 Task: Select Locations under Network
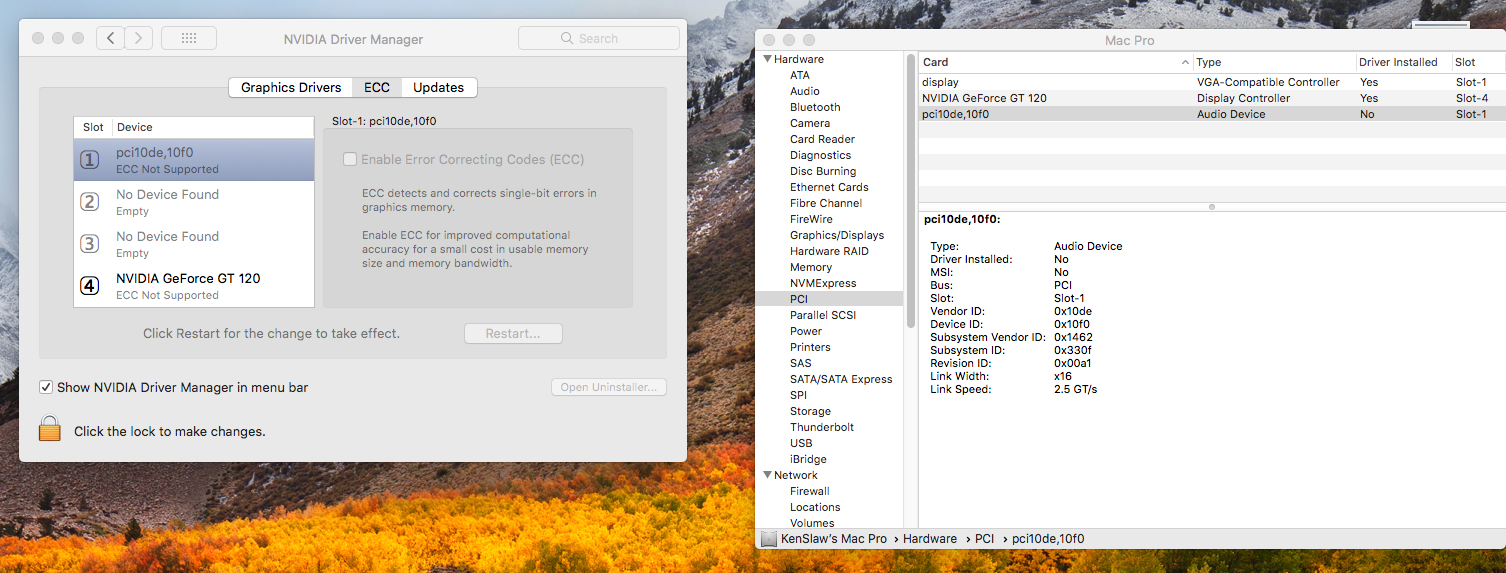pyautogui.click(x=815, y=507)
